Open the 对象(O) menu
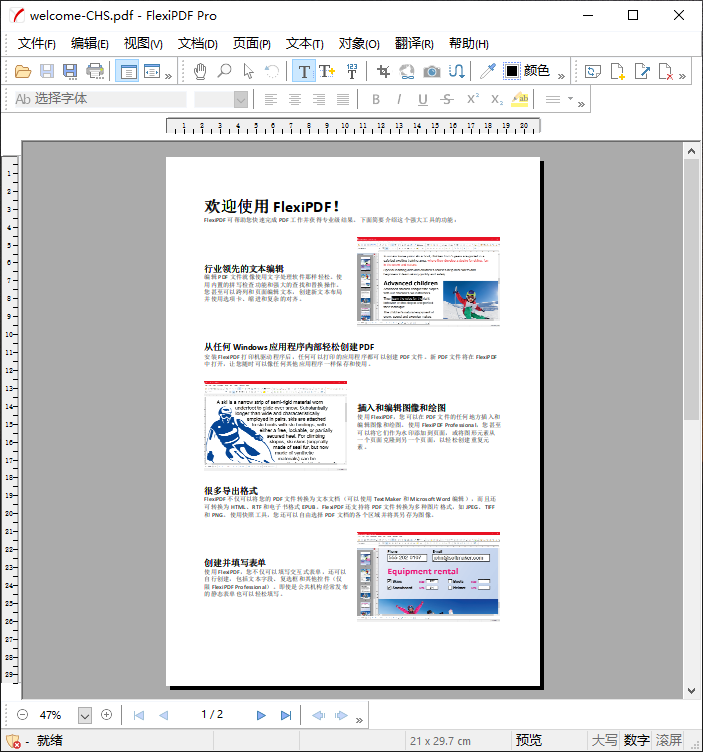This screenshot has width=703, height=752. click(x=359, y=44)
